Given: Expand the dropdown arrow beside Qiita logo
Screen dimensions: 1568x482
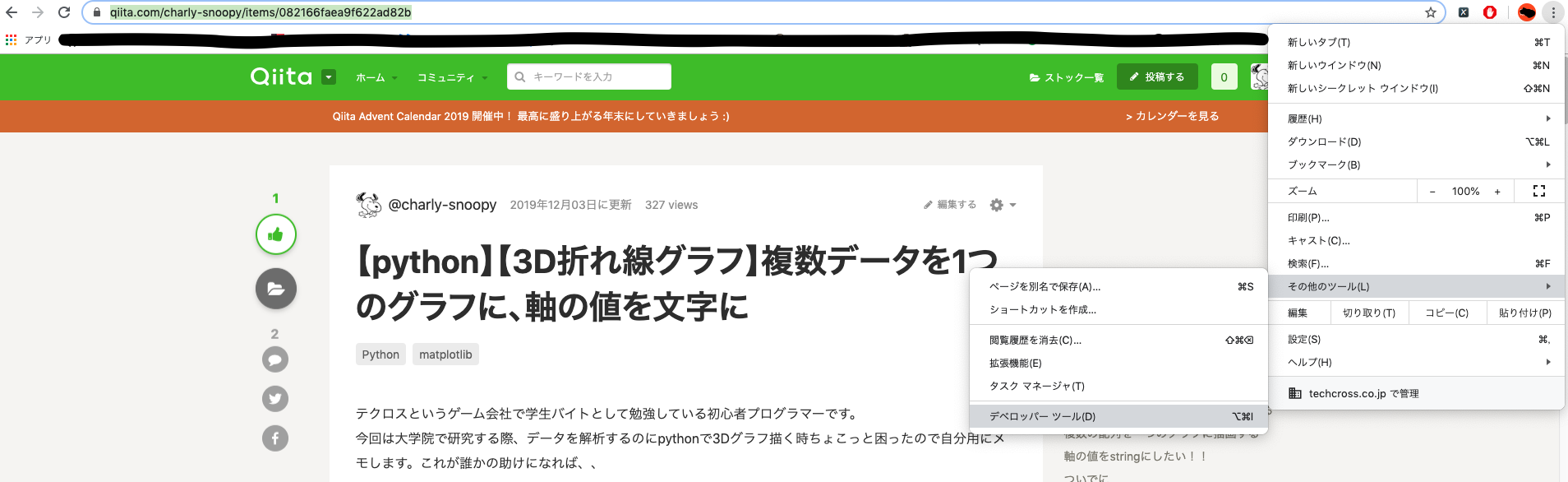Looking at the screenshot, I should tap(329, 76).
